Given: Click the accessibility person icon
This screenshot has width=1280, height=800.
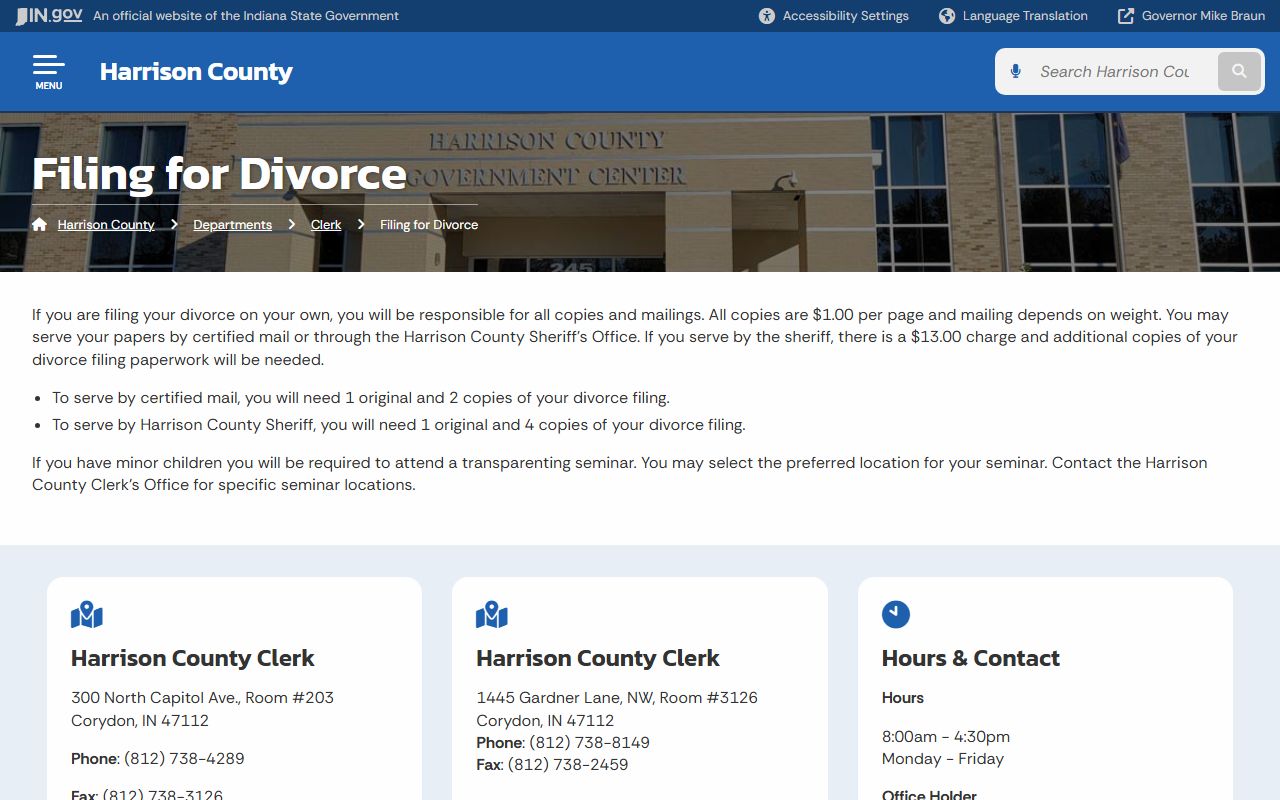Looking at the screenshot, I should (x=767, y=16).
